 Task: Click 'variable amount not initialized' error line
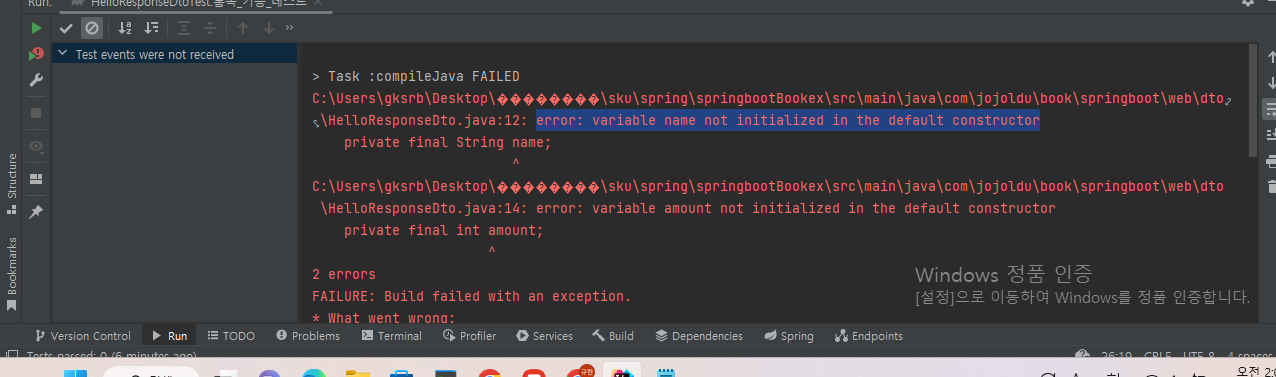coord(796,209)
